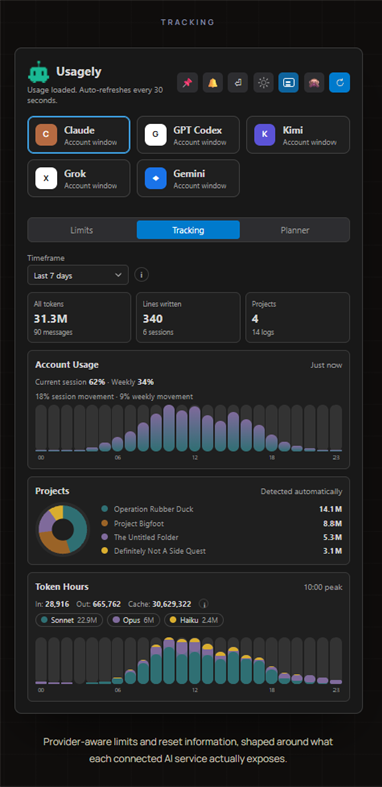Click the 14 logs text
This screenshot has width=382, height=787.
(x=263, y=332)
